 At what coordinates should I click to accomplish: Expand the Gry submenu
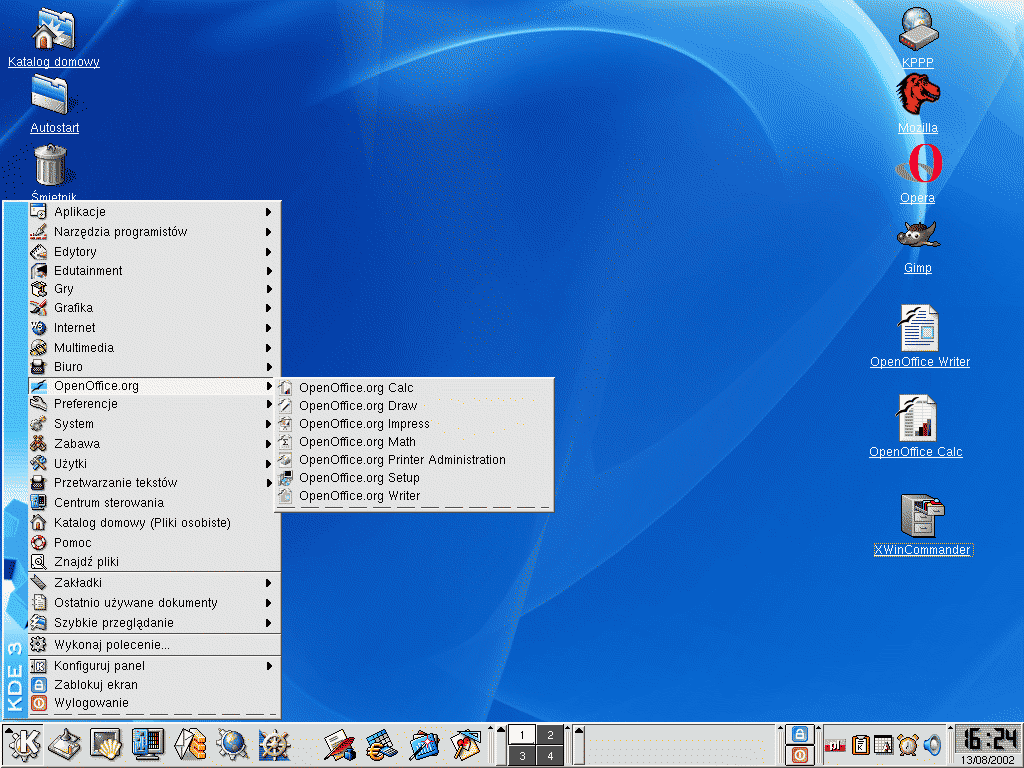pyautogui.click(x=154, y=289)
